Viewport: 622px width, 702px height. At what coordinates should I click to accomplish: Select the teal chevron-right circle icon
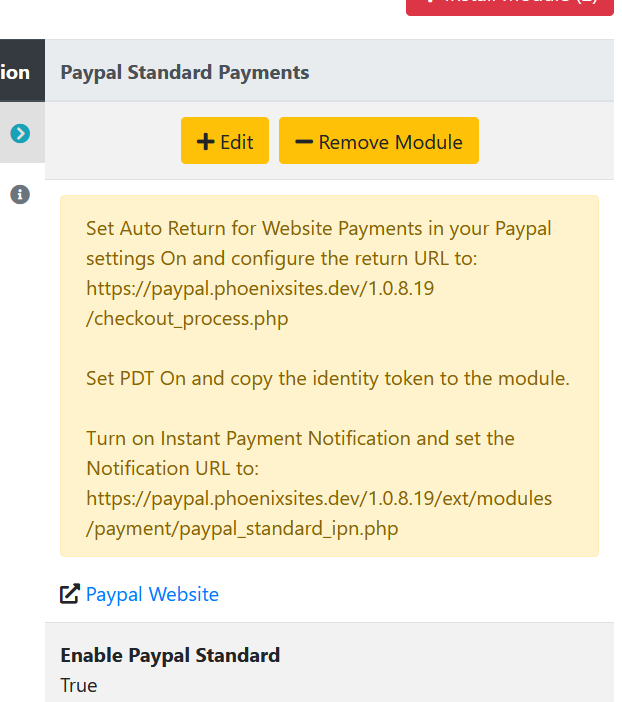(x=20, y=133)
